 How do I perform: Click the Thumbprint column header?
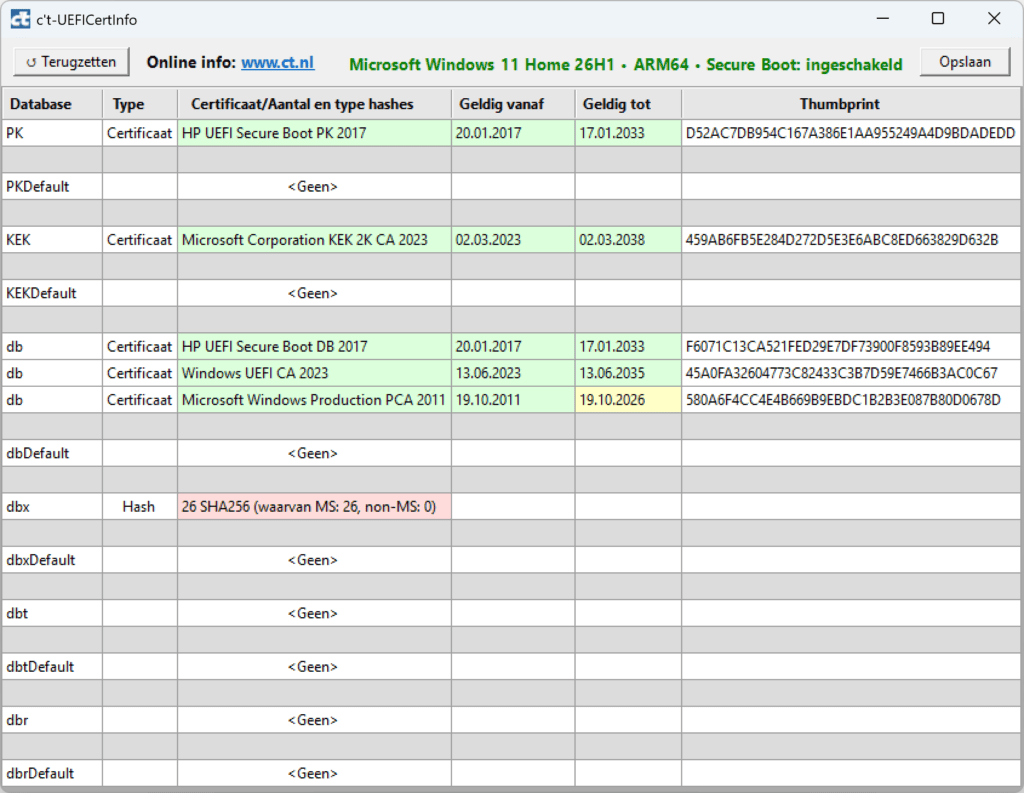pos(851,104)
